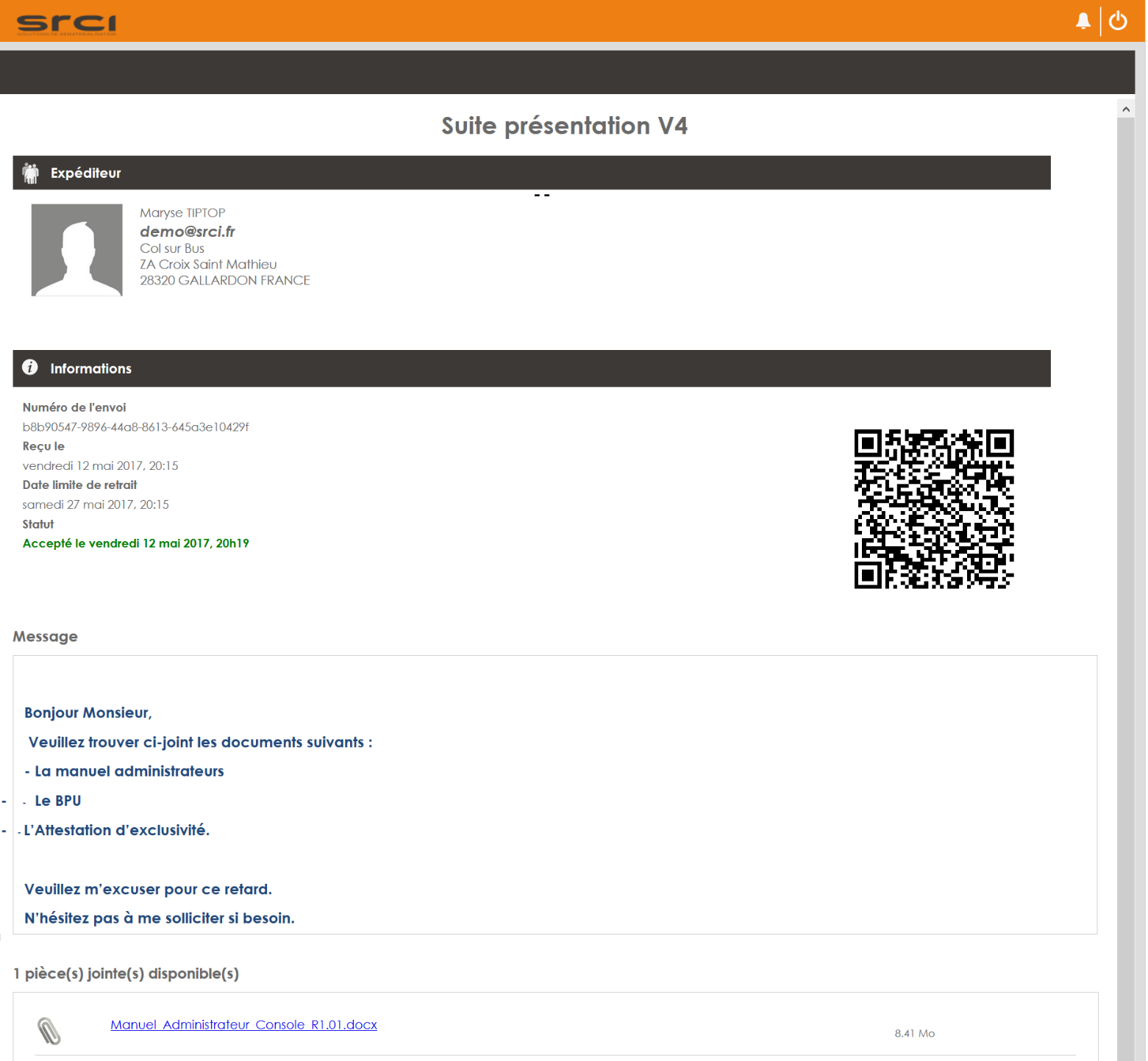Click the QR code image

(x=933, y=509)
